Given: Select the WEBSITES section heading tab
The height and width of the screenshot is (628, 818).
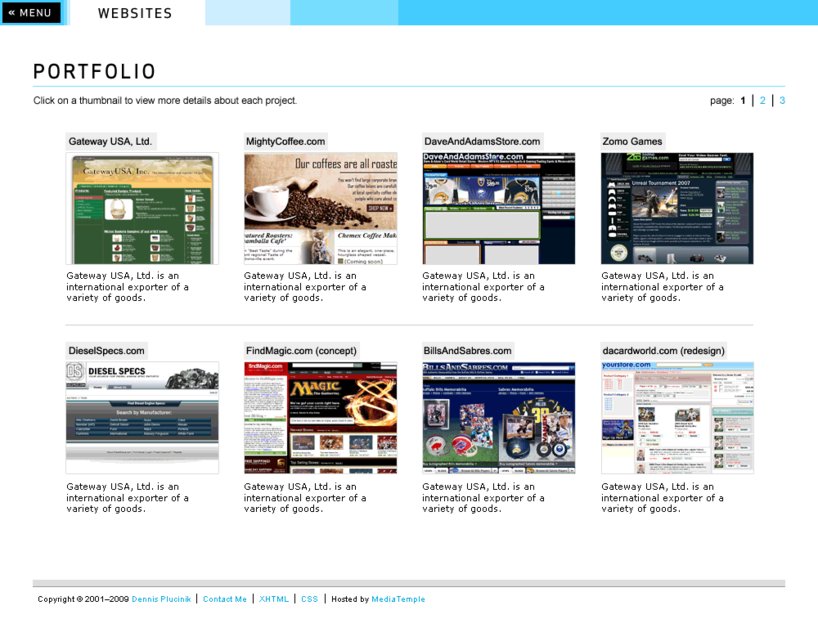Looking at the screenshot, I should 134,13.
